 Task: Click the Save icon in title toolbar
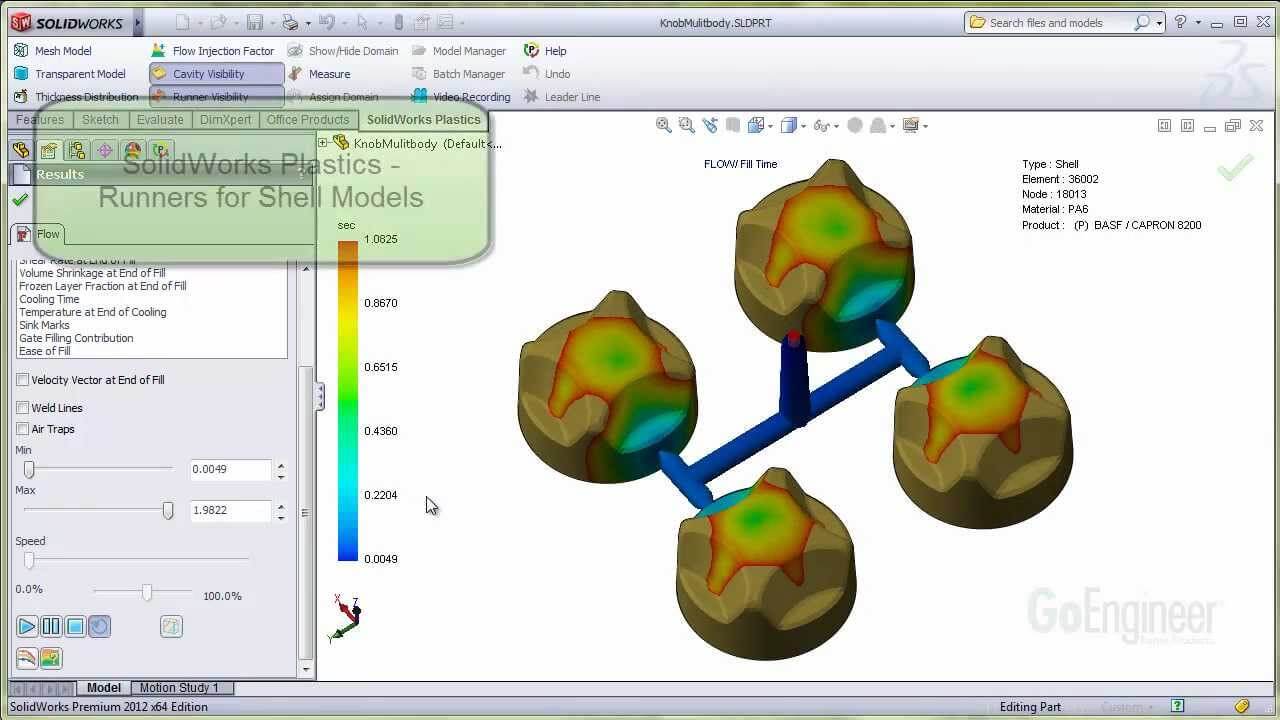click(x=254, y=22)
